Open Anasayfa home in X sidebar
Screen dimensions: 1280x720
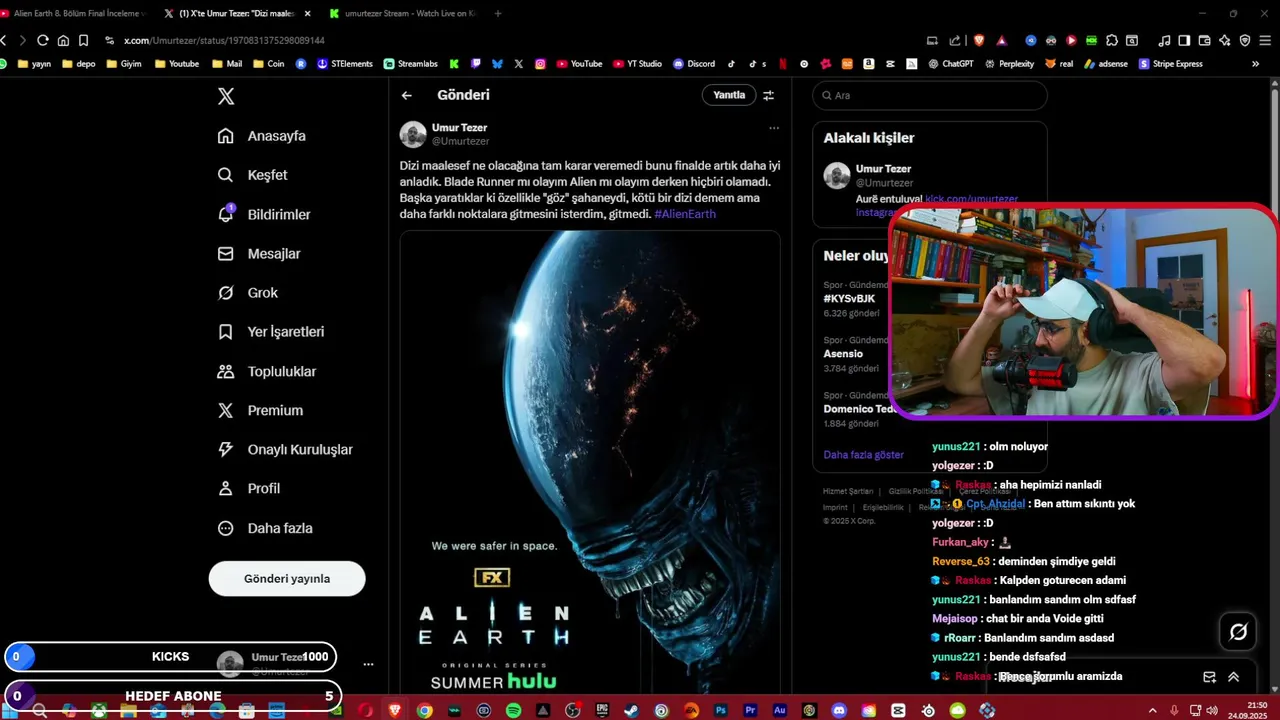tap(262, 136)
